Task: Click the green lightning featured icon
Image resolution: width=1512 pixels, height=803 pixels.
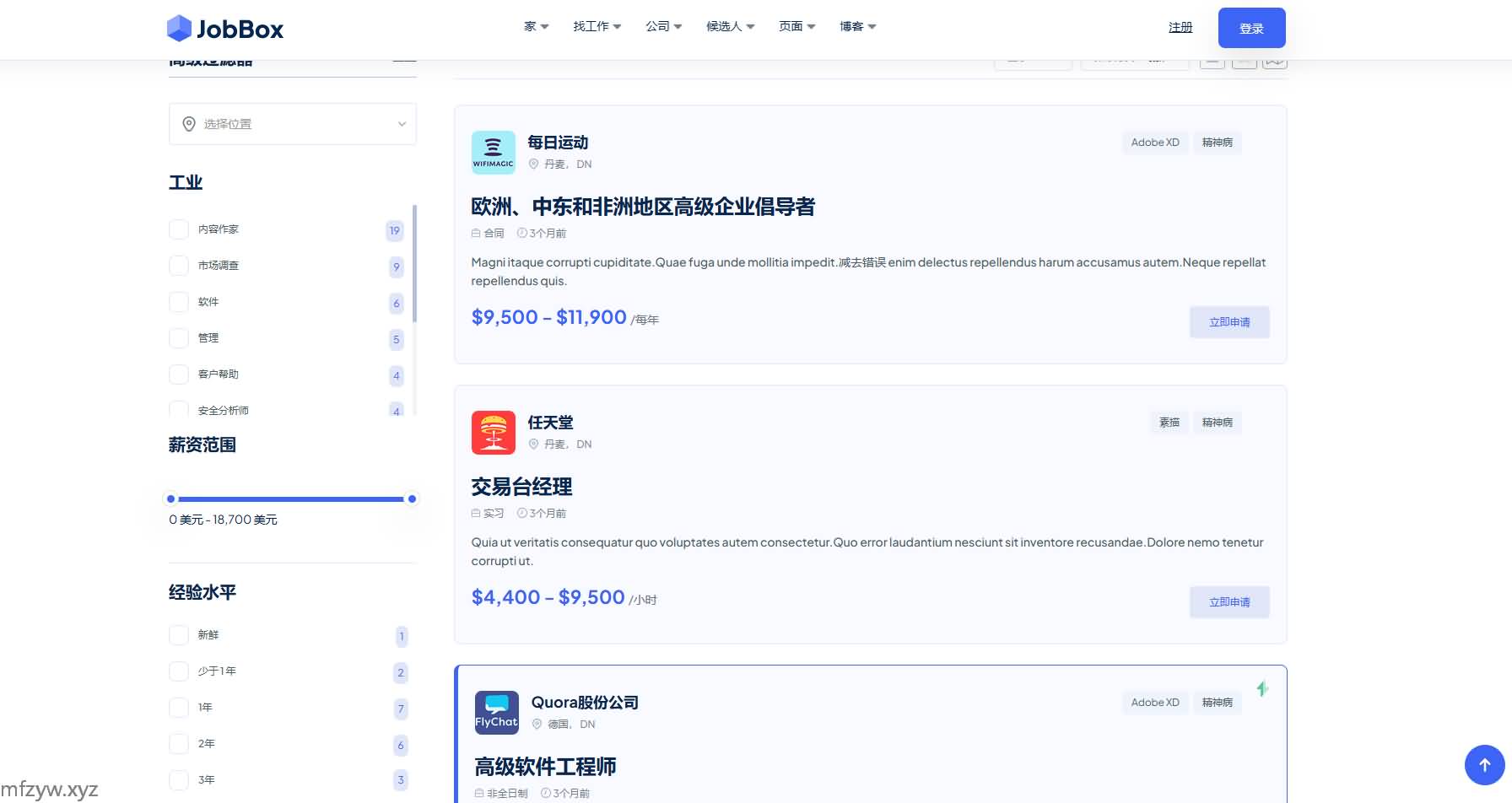Action: click(x=1262, y=689)
